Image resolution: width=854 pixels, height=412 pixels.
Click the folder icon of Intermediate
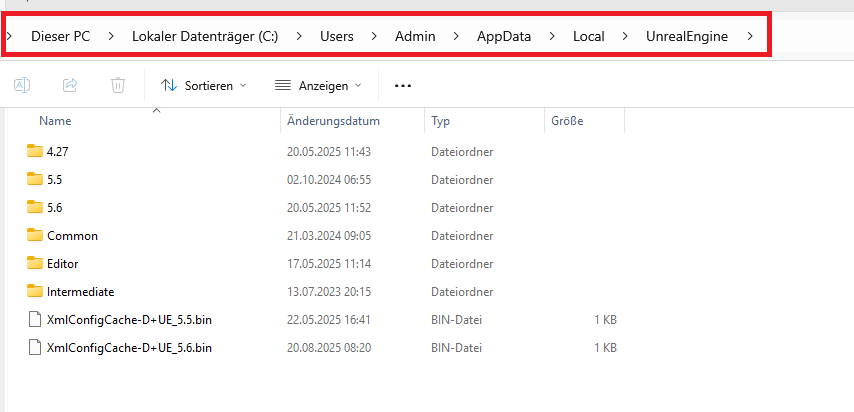pos(35,292)
